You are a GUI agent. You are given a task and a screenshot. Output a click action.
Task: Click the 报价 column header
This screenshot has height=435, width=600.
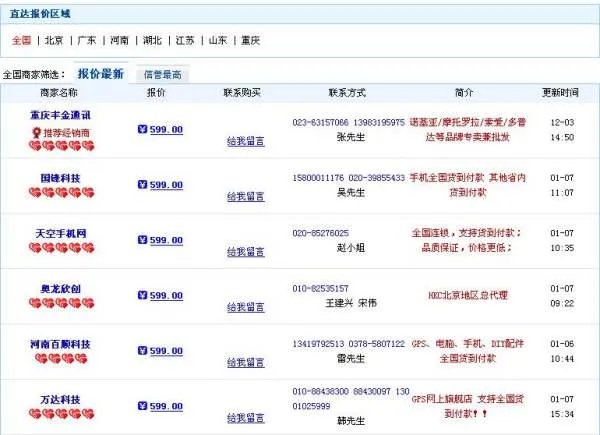click(x=156, y=93)
